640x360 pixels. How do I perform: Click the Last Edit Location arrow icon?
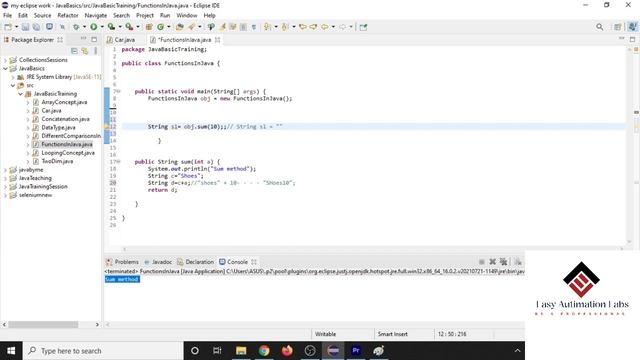tap(303, 27)
